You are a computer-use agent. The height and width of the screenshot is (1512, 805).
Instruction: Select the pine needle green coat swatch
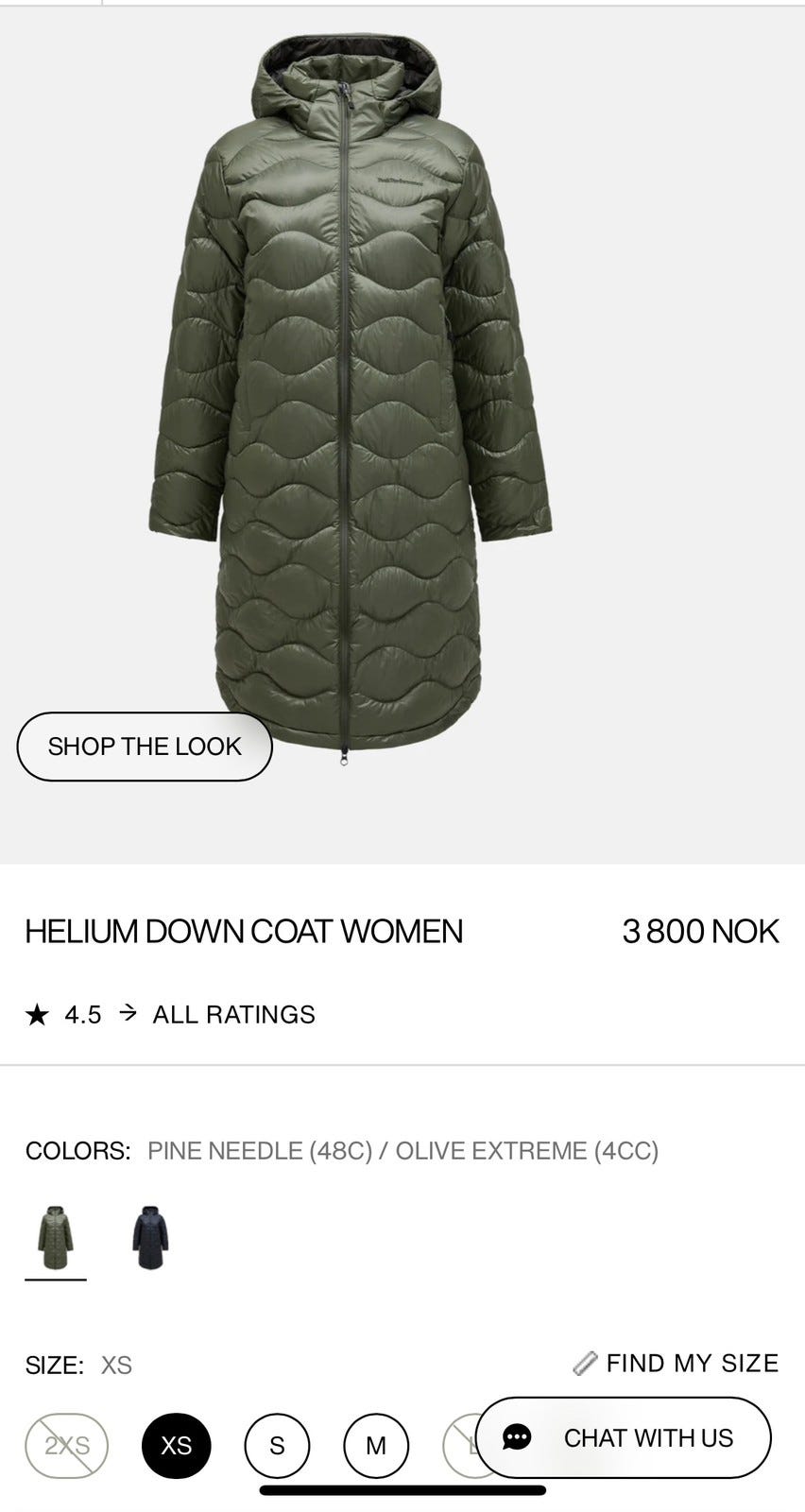point(56,1238)
